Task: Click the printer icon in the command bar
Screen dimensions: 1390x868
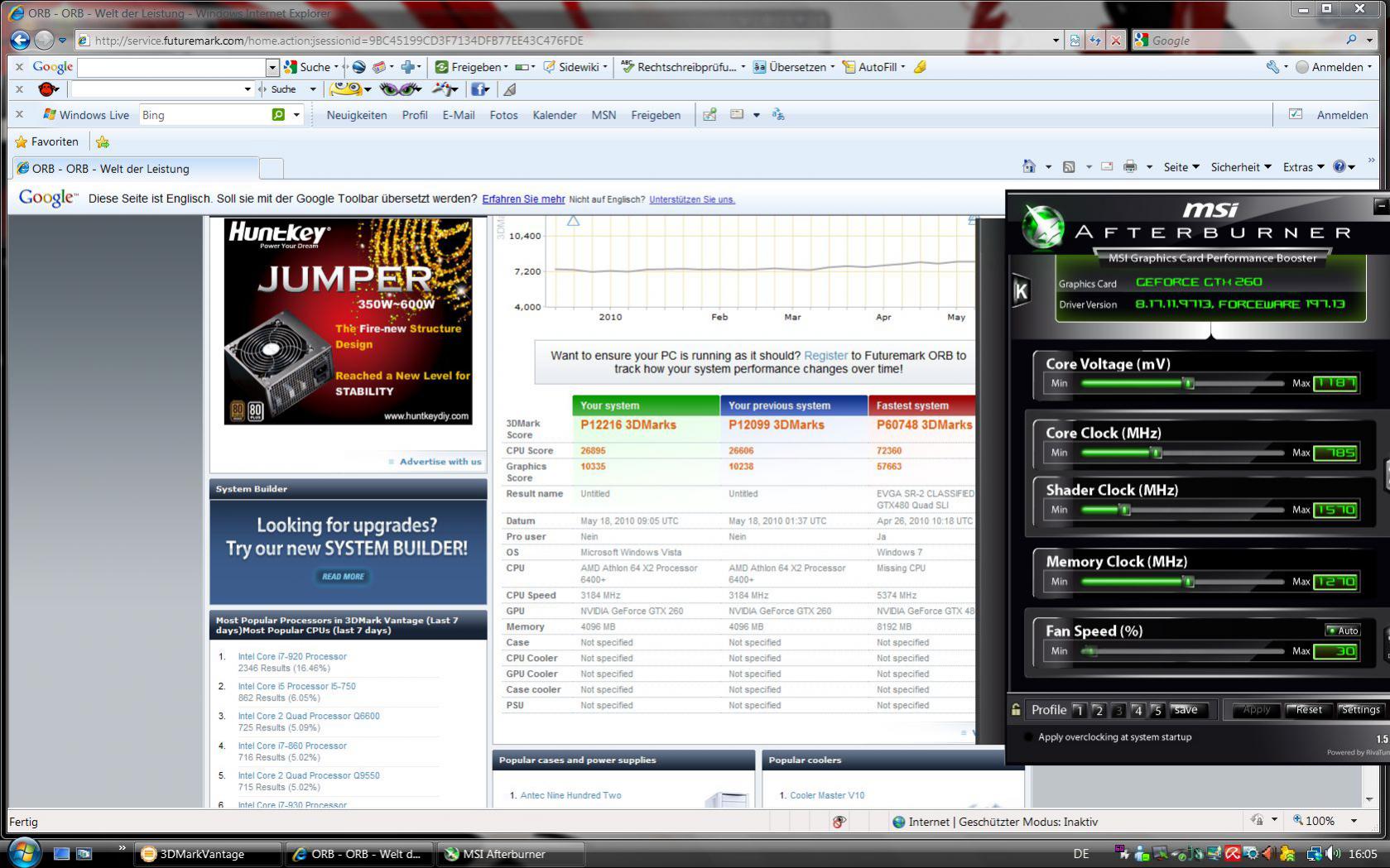Action: (1130, 166)
